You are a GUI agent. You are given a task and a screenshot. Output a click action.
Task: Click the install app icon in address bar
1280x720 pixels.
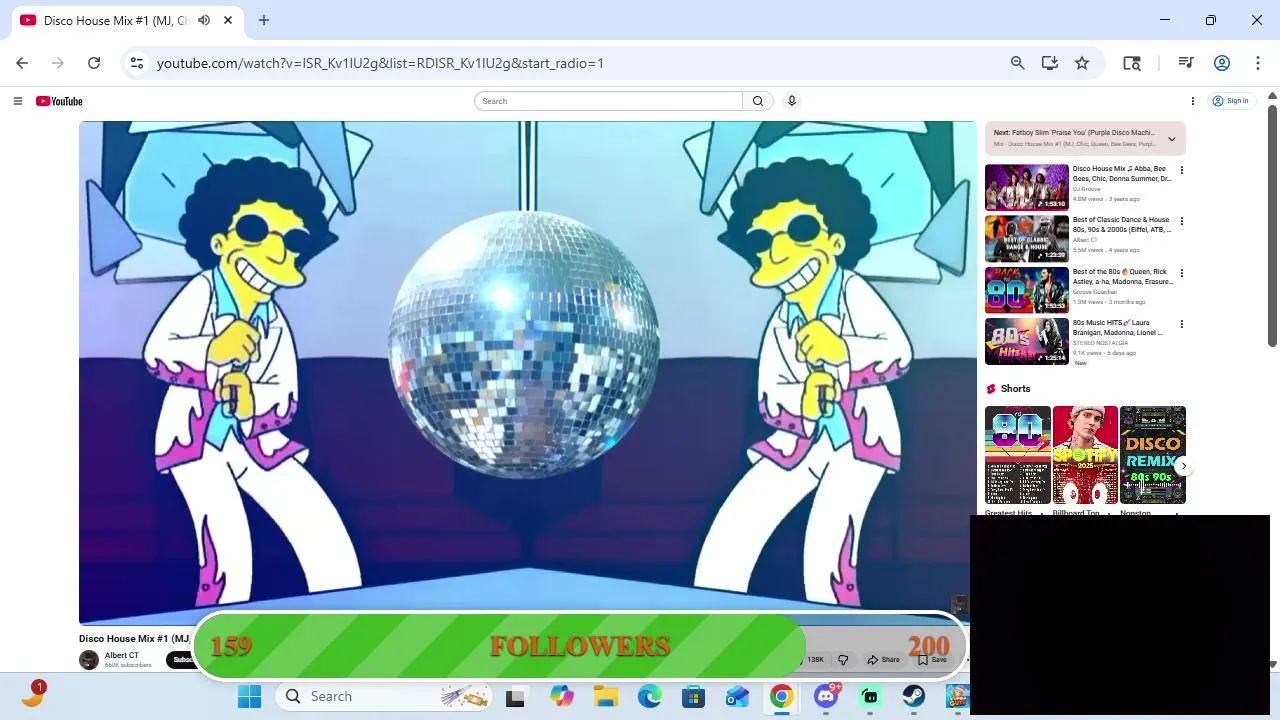coord(1049,63)
